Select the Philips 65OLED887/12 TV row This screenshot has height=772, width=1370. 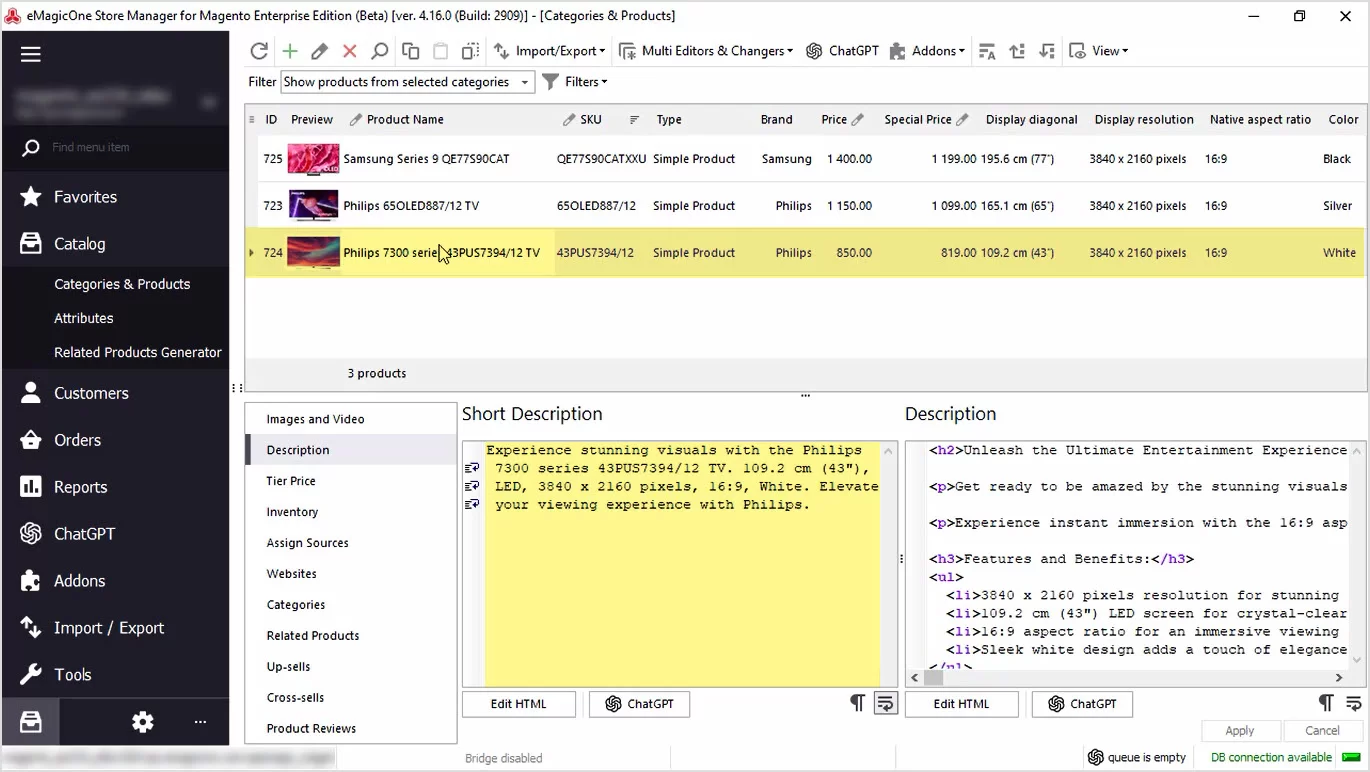pyautogui.click(x=805, y=206)
